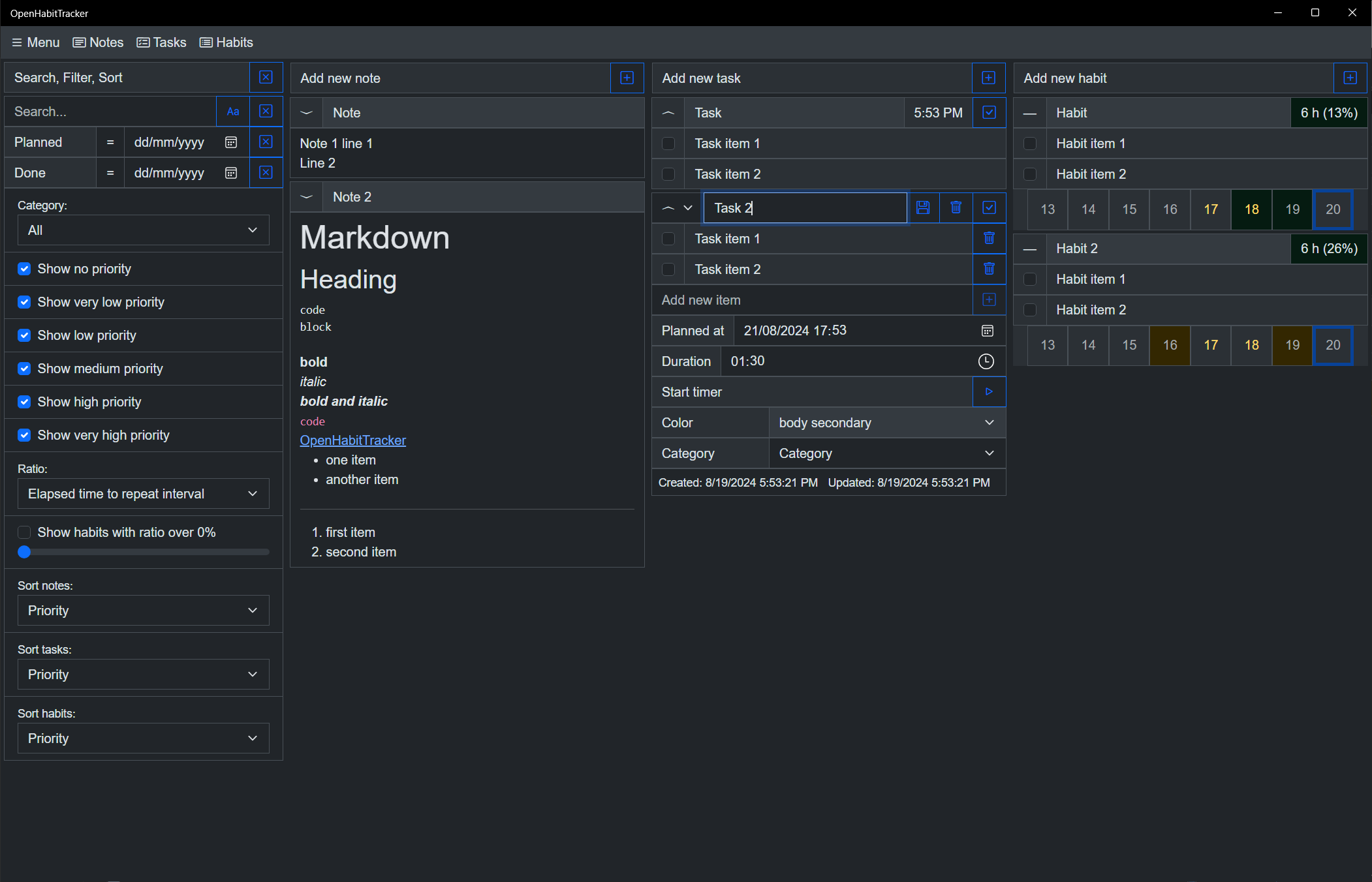Delete Task item 1 under Task 2
1372x882 pixels.
click(989, 238)
